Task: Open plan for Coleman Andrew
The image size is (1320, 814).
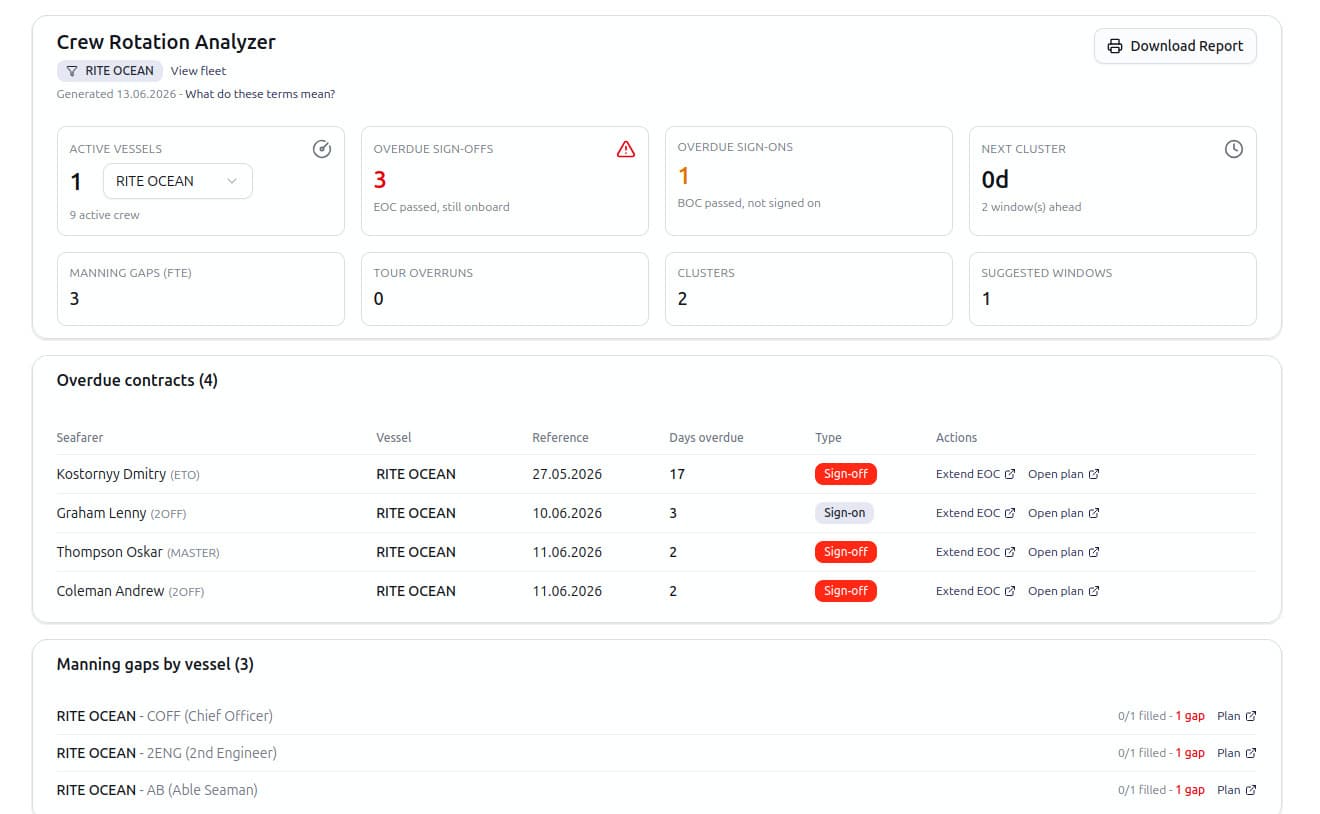Action: (x=1064, y=591)
